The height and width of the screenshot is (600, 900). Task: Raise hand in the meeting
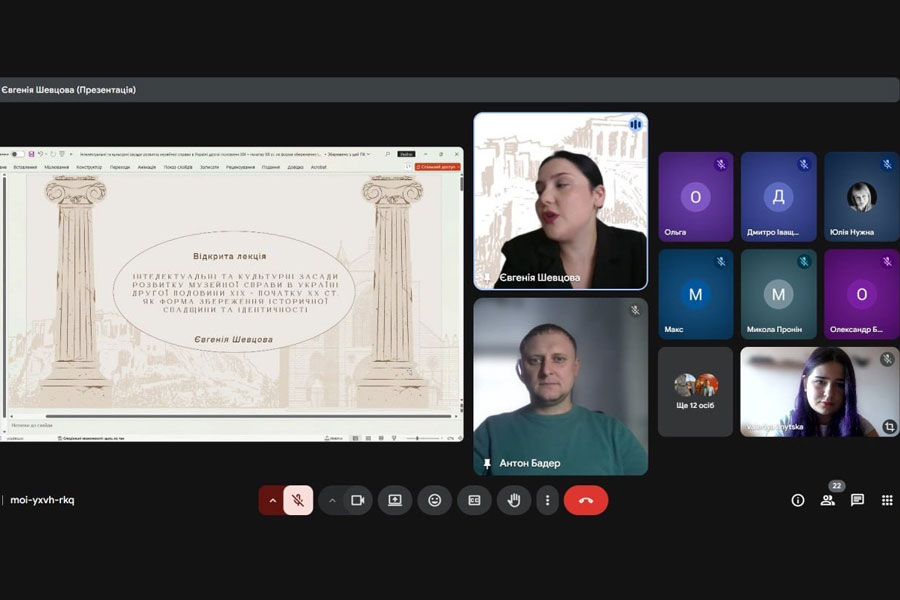[514, 500]
